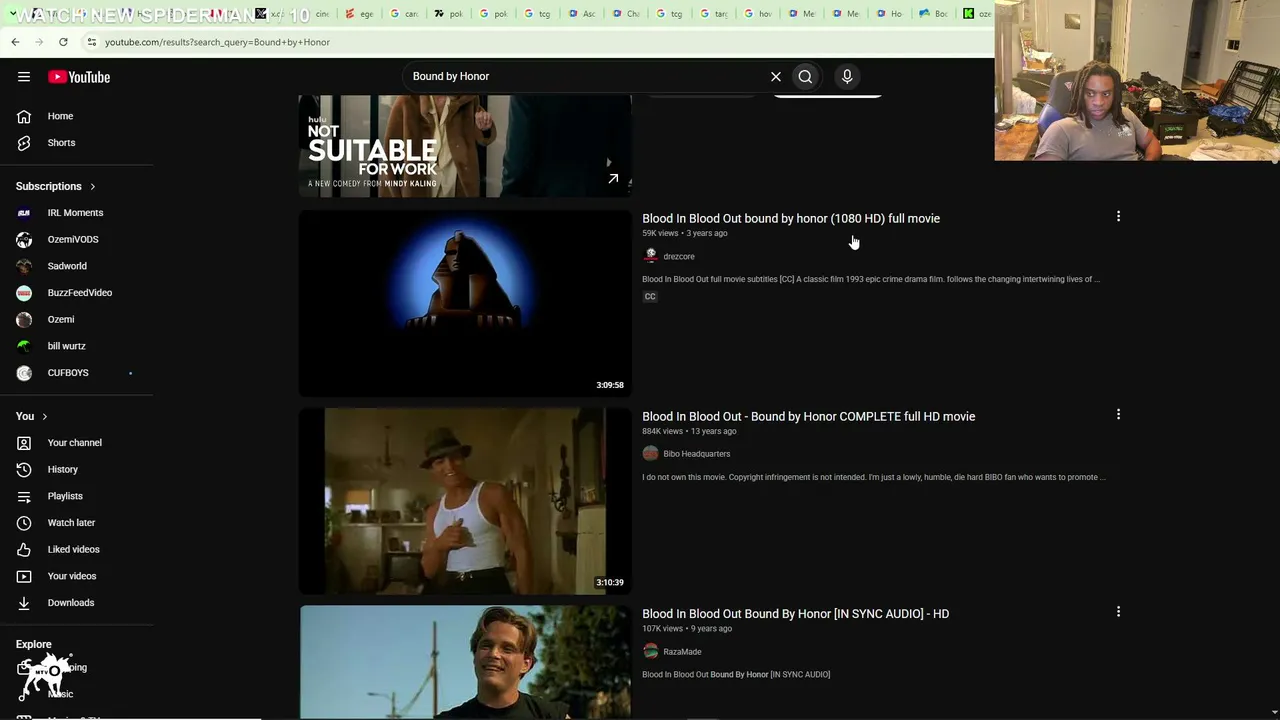Click the drezcore channel avatar
1280x720 pixels.
pyautogui.click(x=651, y=256)
